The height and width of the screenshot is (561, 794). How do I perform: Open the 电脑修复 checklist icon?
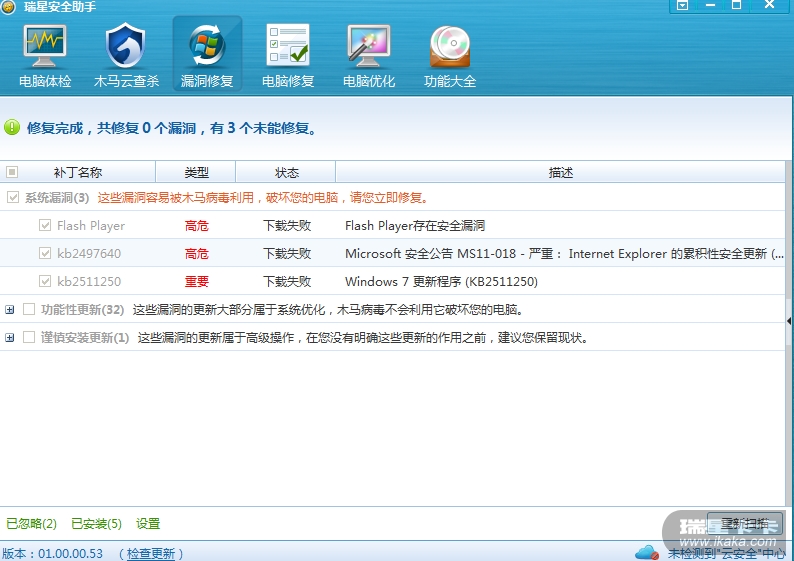[x=288, y=54]
